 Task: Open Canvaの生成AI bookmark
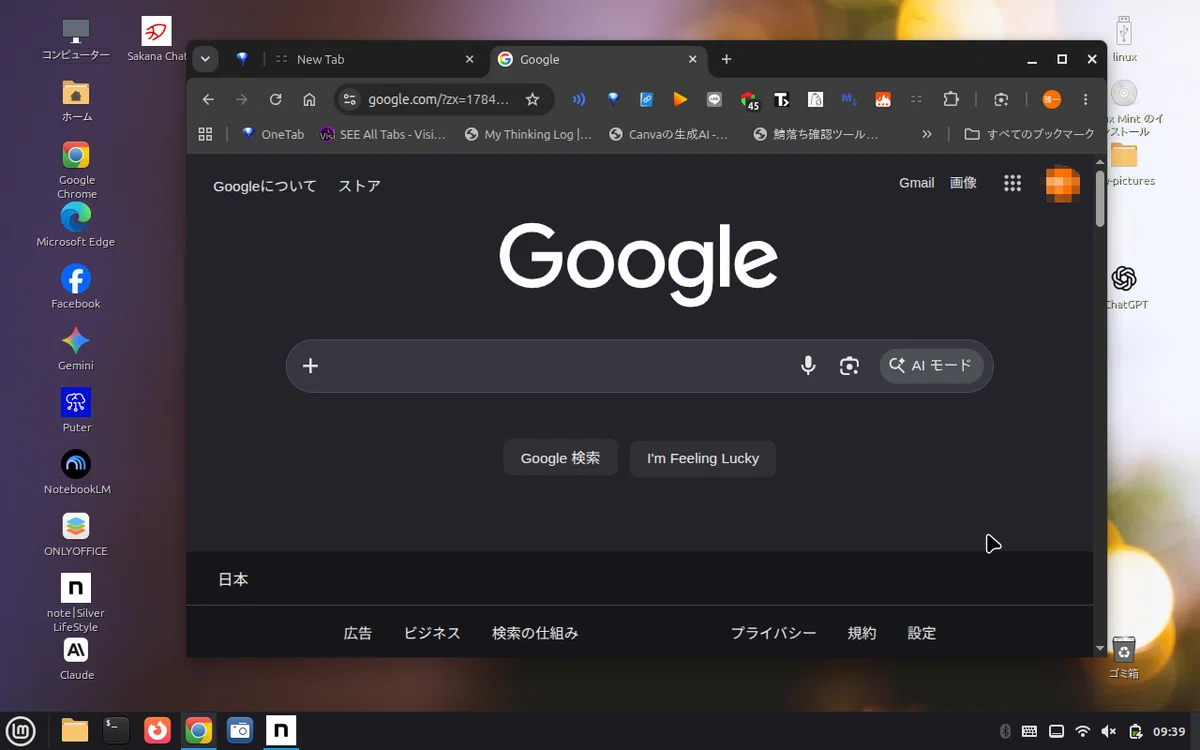(669, 134)
